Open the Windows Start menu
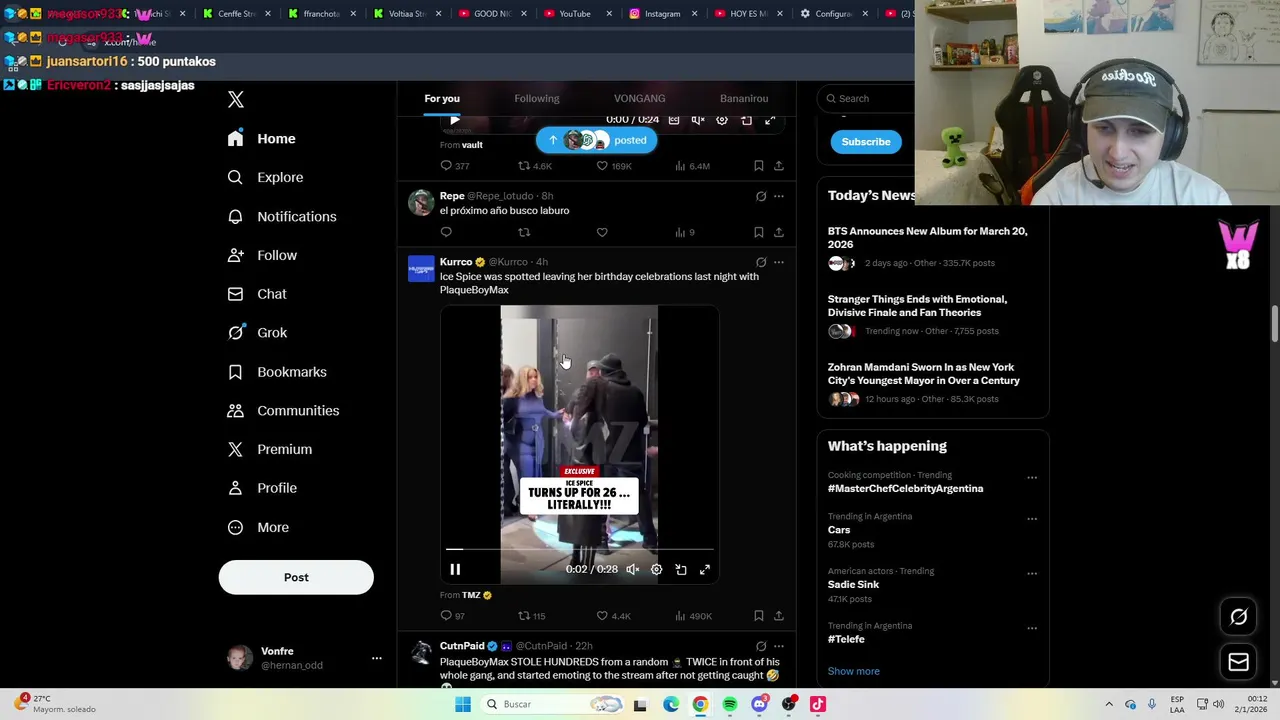1280x720 pixels. point(463,704)
